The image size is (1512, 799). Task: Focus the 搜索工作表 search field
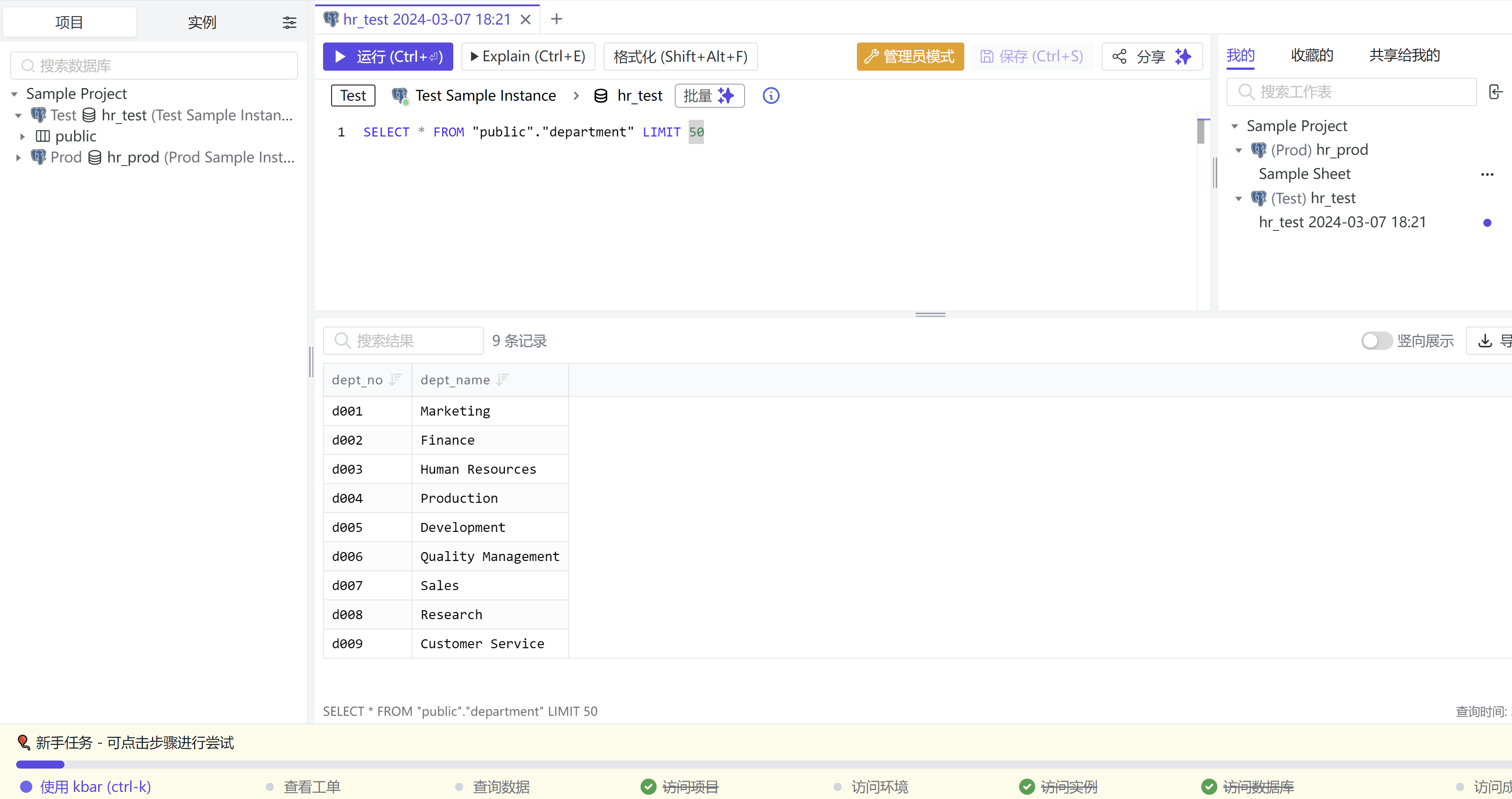pos(1351,92)
